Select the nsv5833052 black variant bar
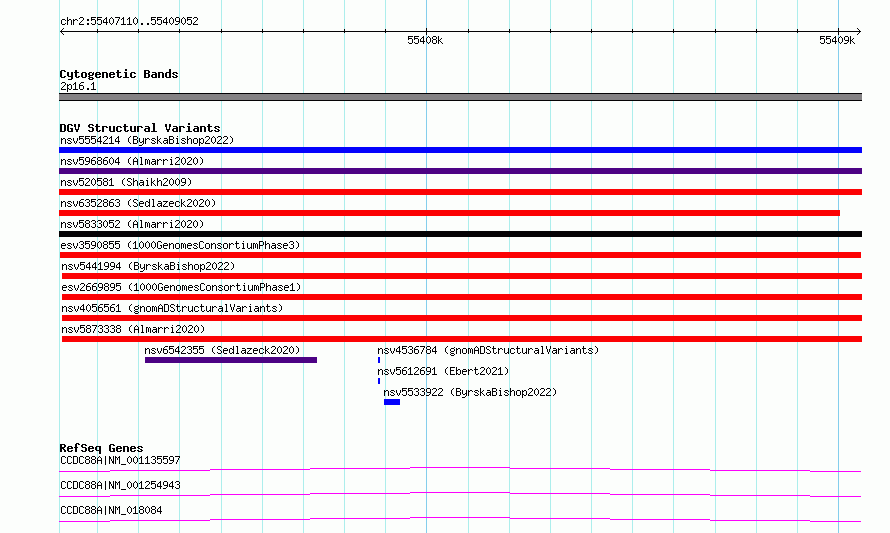The height and width of the screenshot is (533, 890). [460, 234]
